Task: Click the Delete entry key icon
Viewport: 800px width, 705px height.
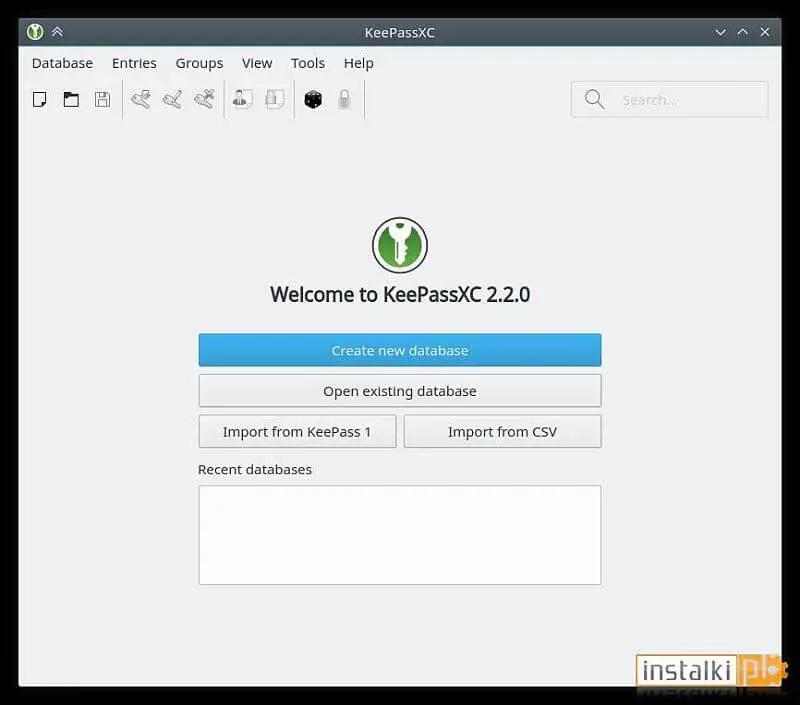Action: pos(204,99)
